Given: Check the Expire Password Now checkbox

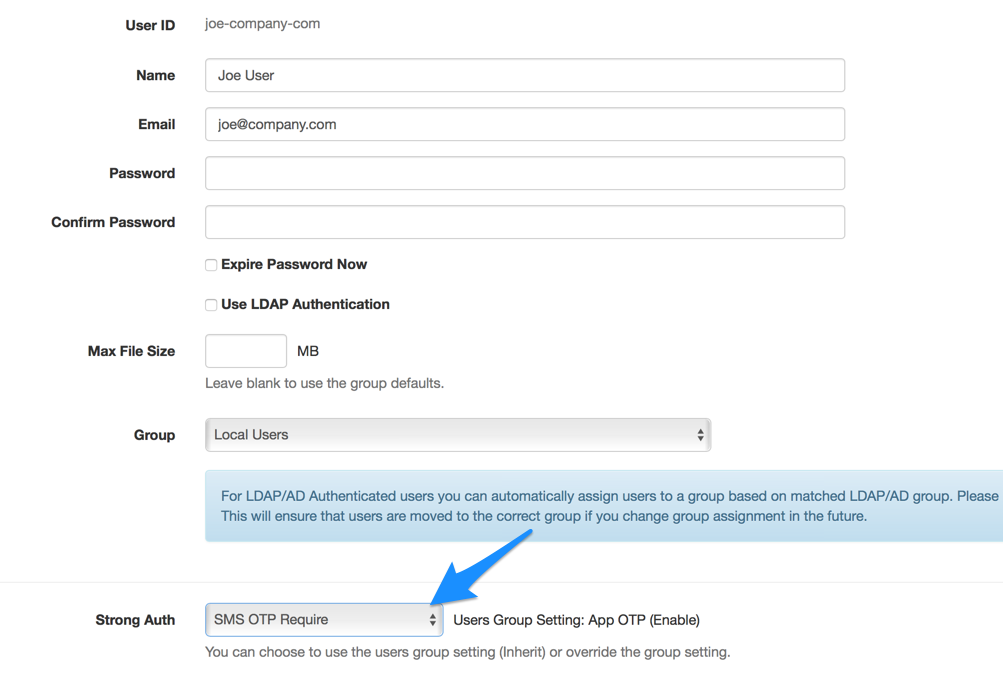Looking at the screenshot, I should 211,265.
